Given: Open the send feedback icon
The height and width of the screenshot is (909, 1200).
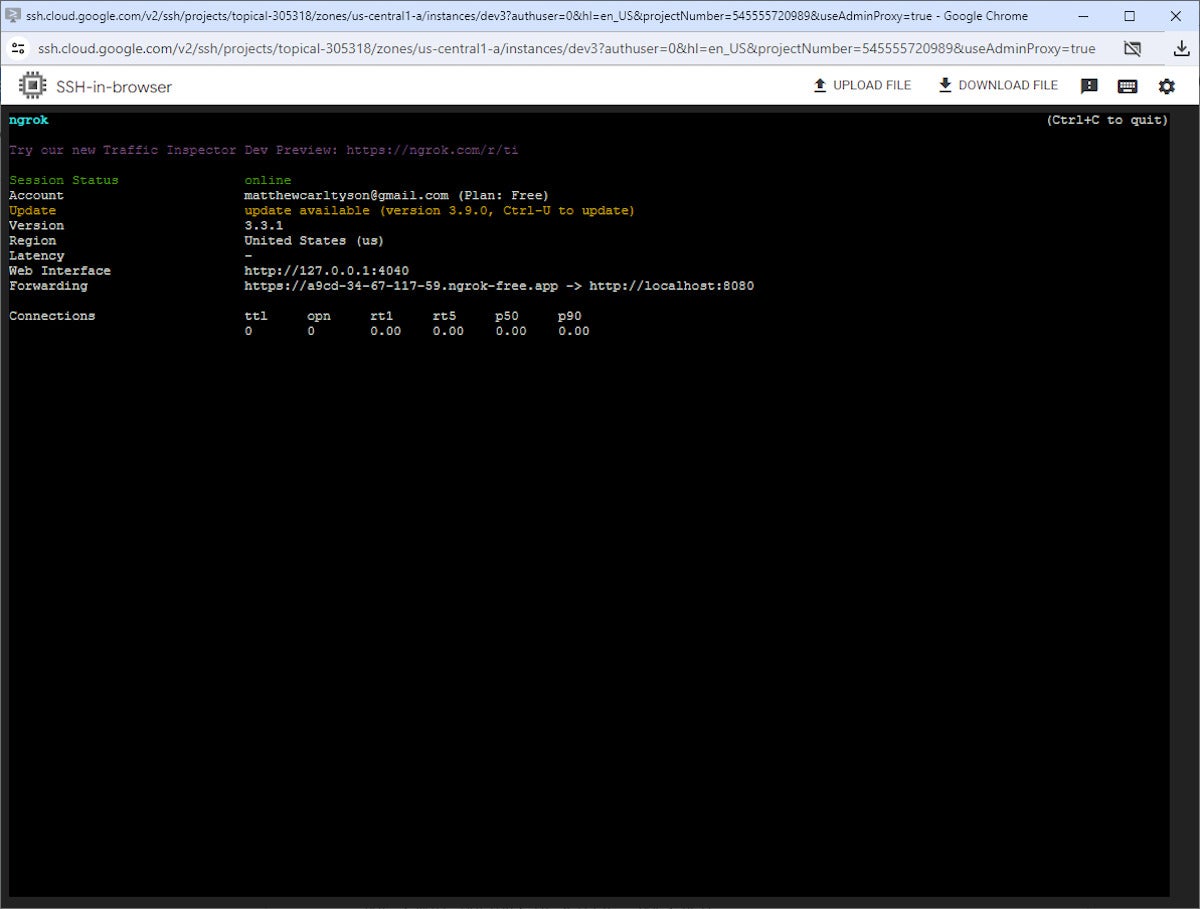Looking at the screenshot, I should pyautogui.click(x=1089, y=86).
